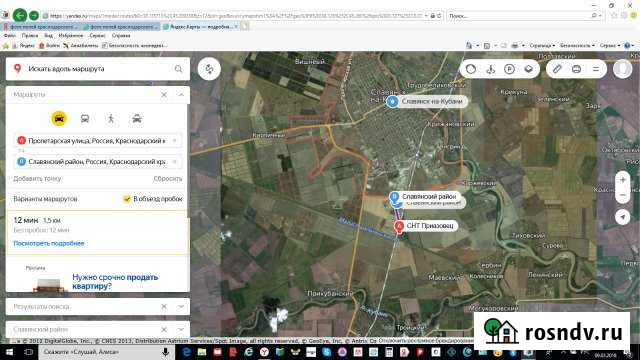Viewport: 640px width, 360px height.
Task: Activate the ruler measuring tool
Action: (557, 69)
